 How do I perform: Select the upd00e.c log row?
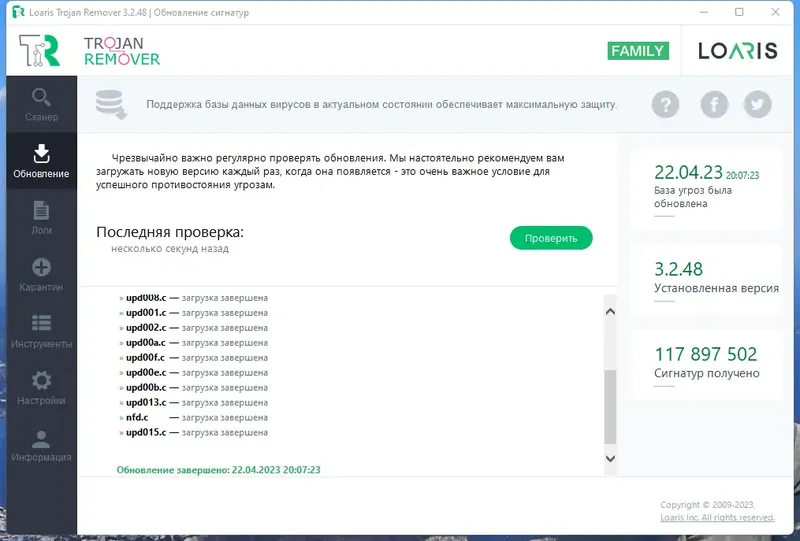(x=193, y=373)
